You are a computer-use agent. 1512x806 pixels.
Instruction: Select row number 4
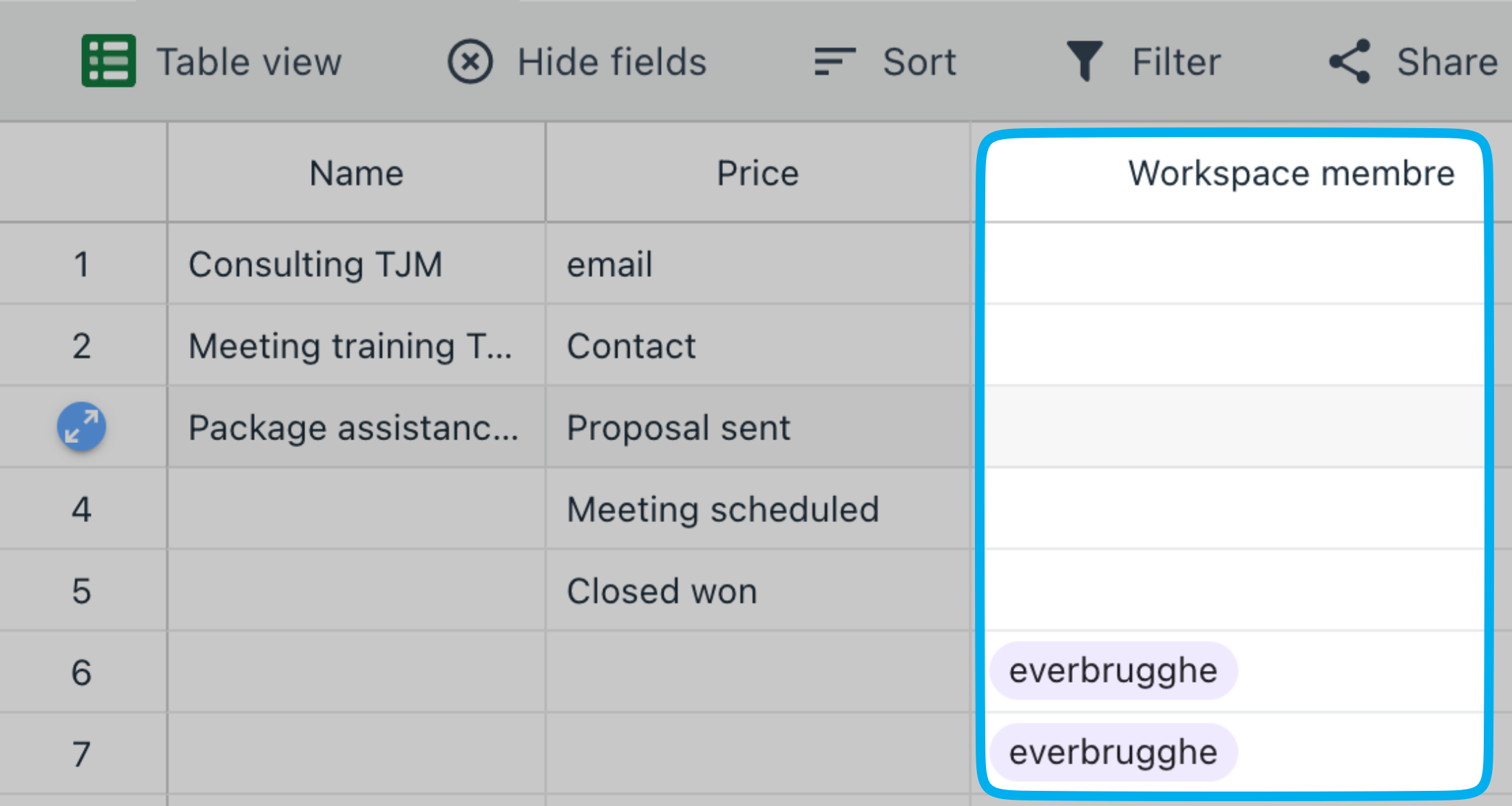81,509
